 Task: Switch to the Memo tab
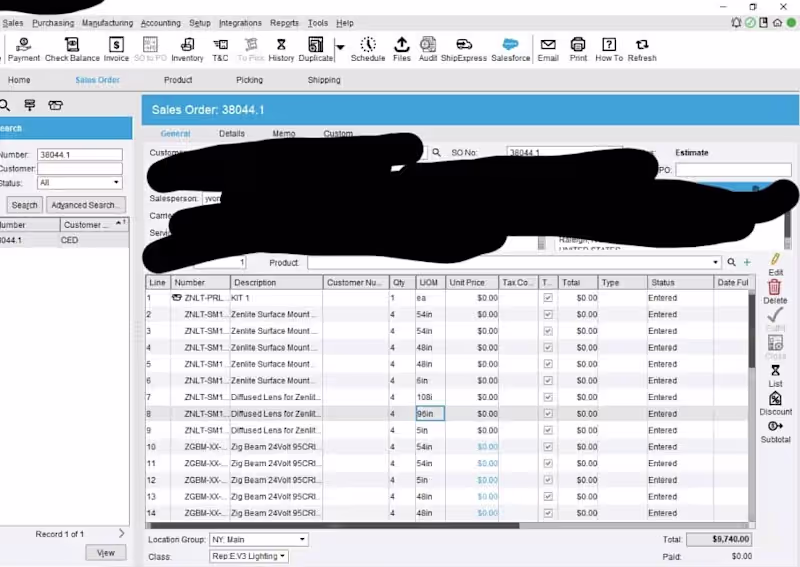[x=284, y=133]
